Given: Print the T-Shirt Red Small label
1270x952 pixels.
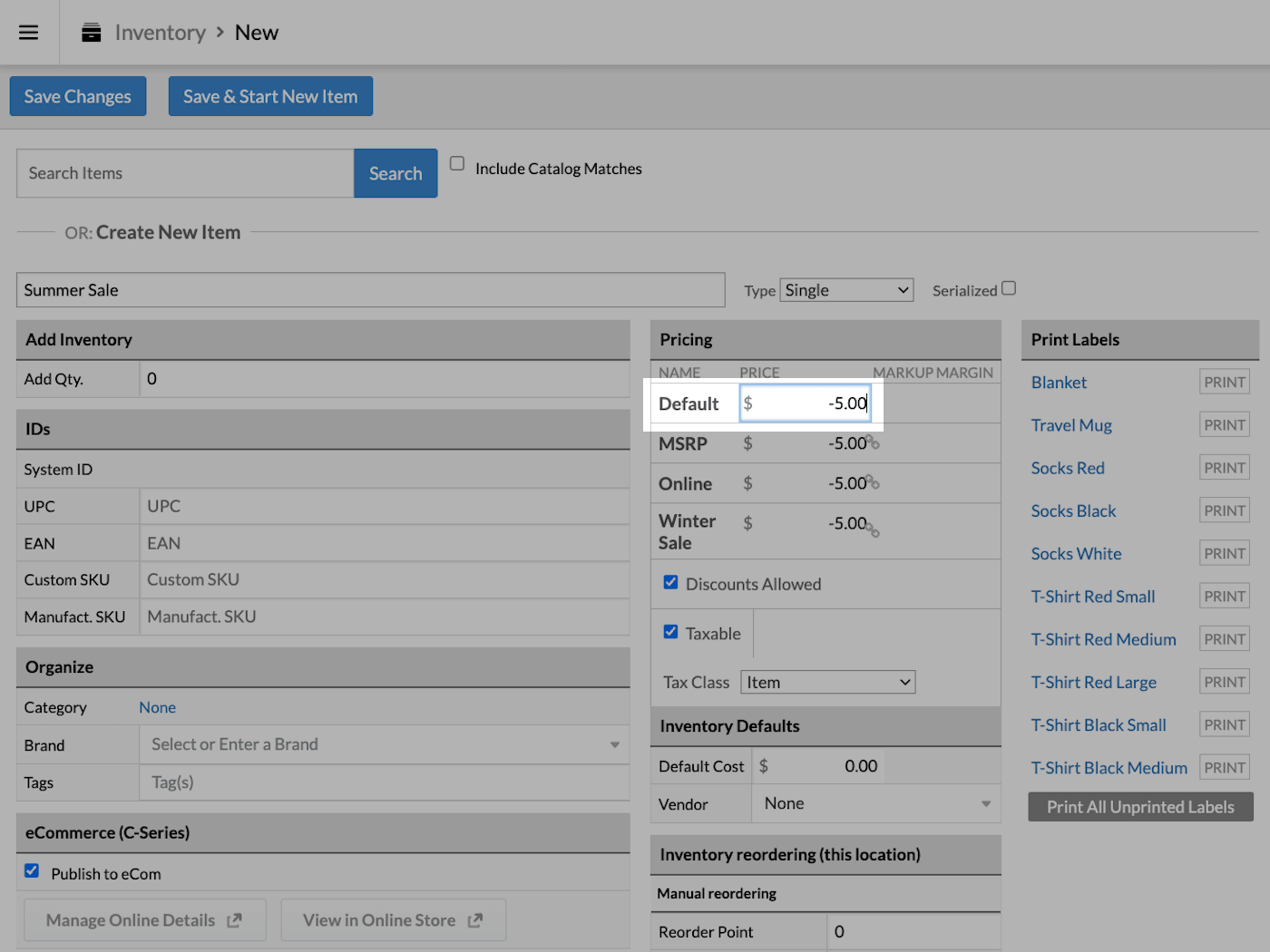Looking at the screenshot, I should click(x=1225, y=596).
